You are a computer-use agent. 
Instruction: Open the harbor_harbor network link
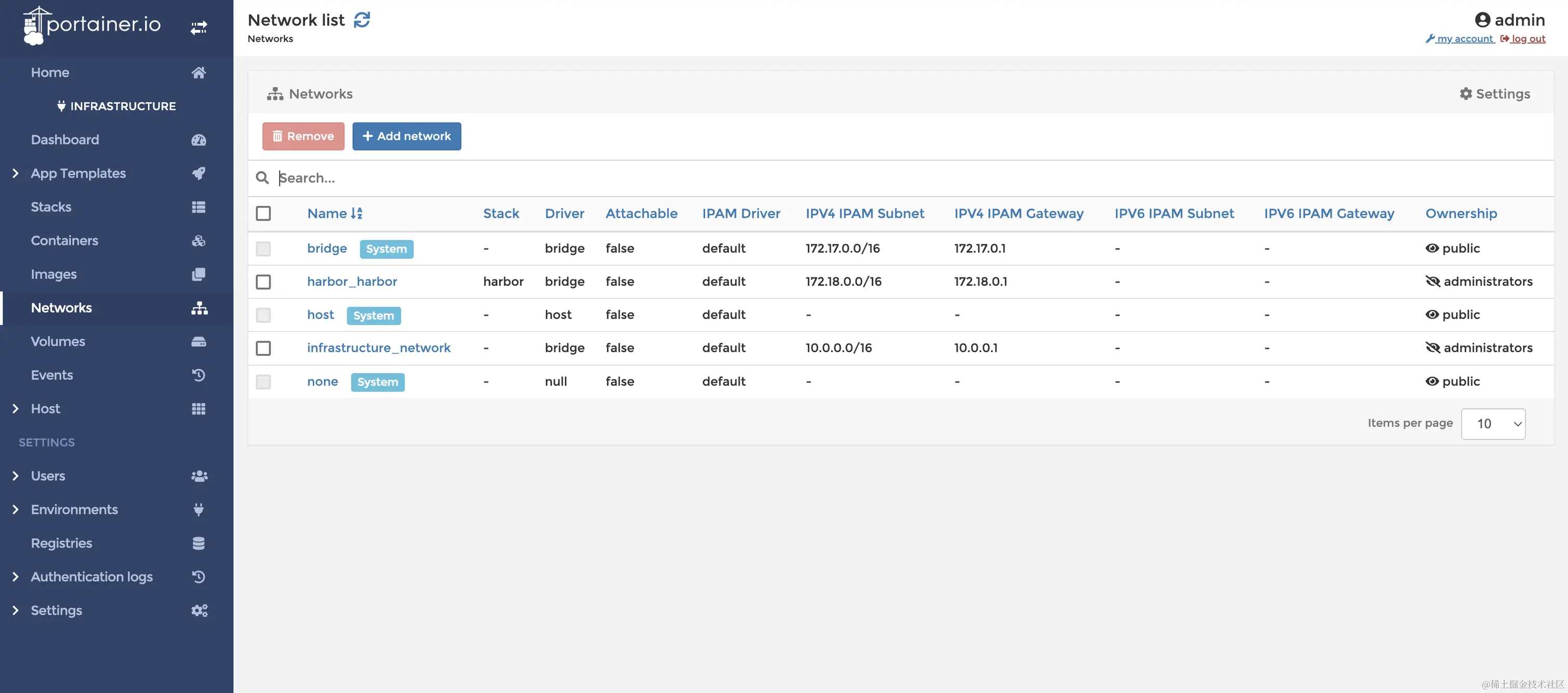(x=352, y=282)
